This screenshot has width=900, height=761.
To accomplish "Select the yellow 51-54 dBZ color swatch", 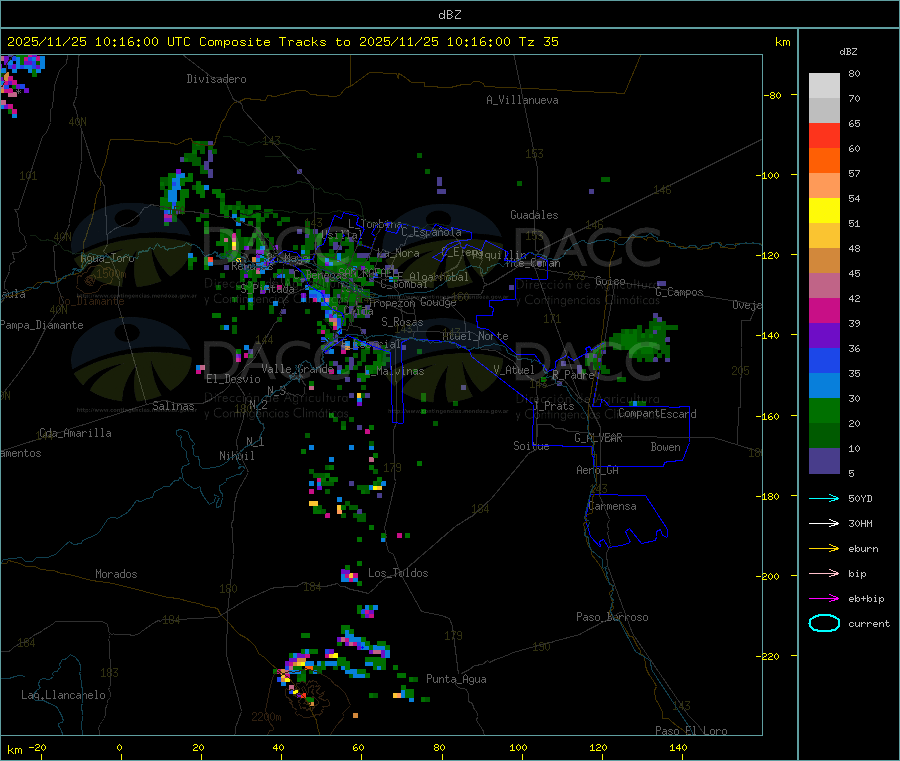I will click(824, 211).
